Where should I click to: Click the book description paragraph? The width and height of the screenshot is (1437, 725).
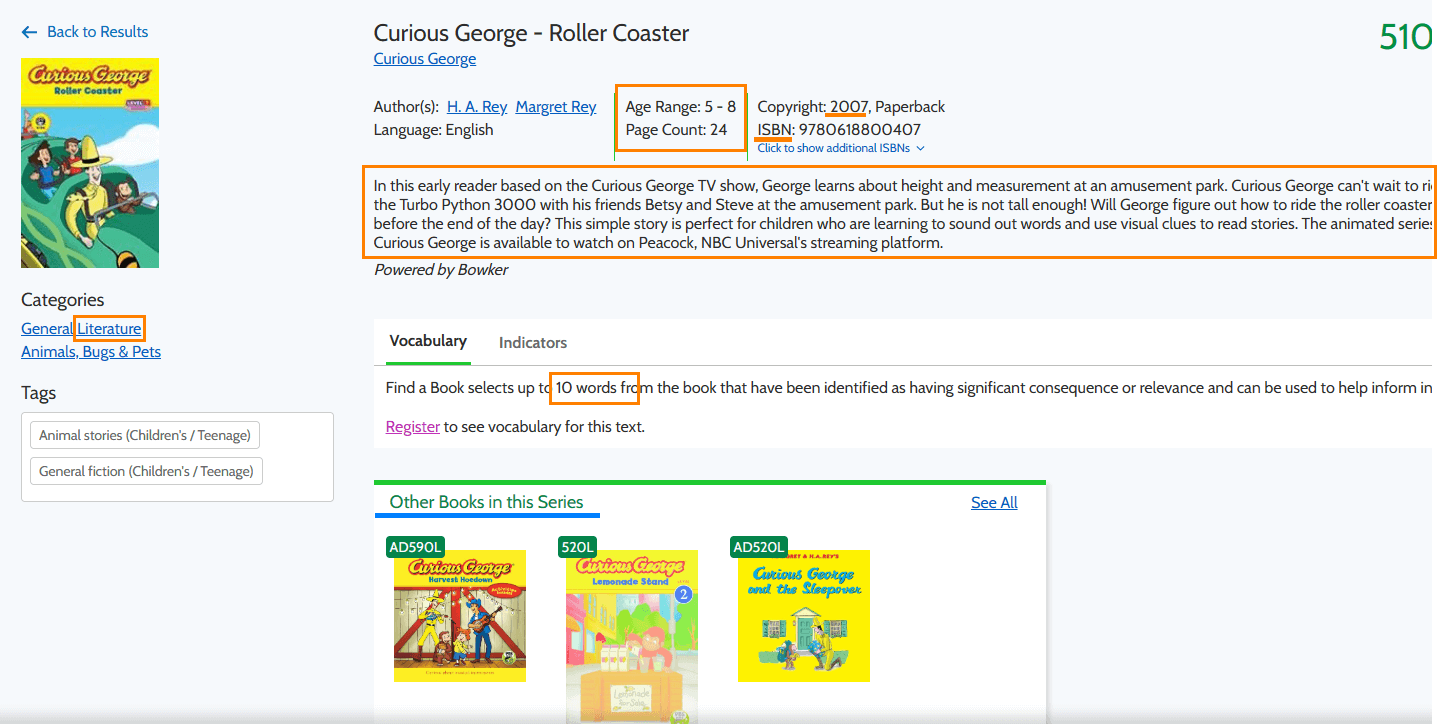coord(903,214)
